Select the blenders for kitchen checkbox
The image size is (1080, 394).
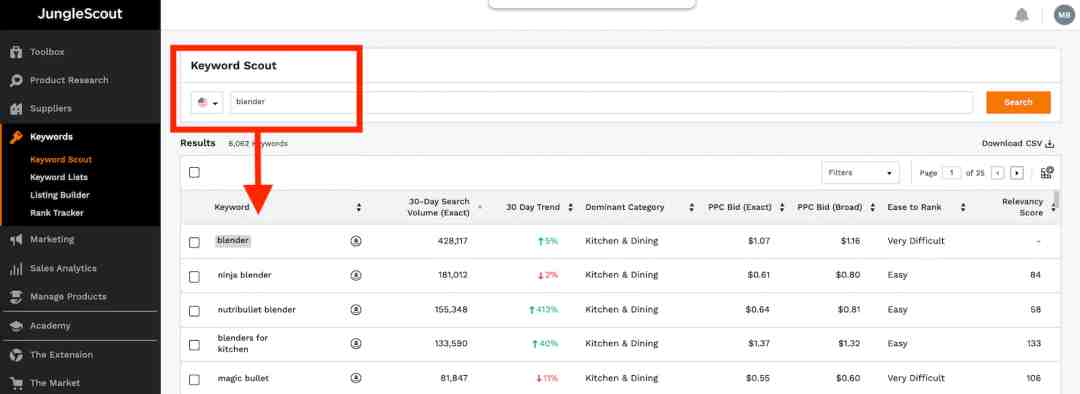[x=194, y=344]
